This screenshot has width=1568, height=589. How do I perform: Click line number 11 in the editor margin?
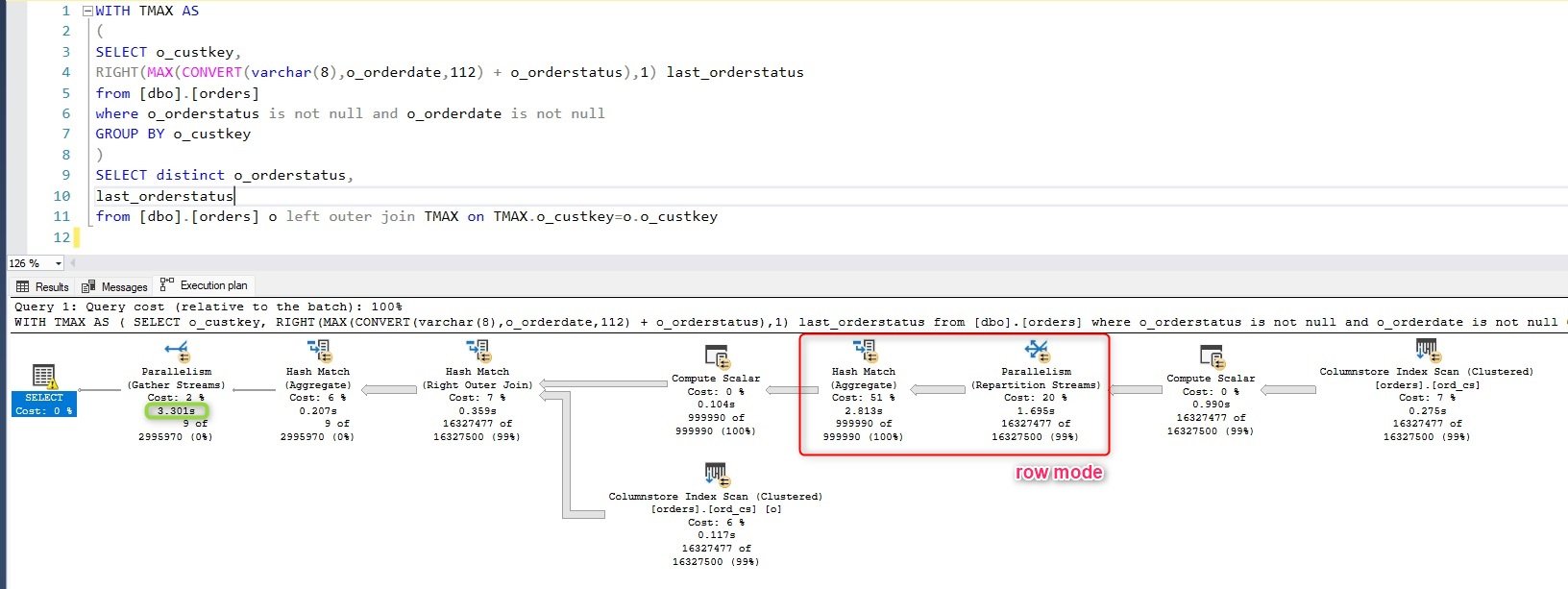coord(62,216)
